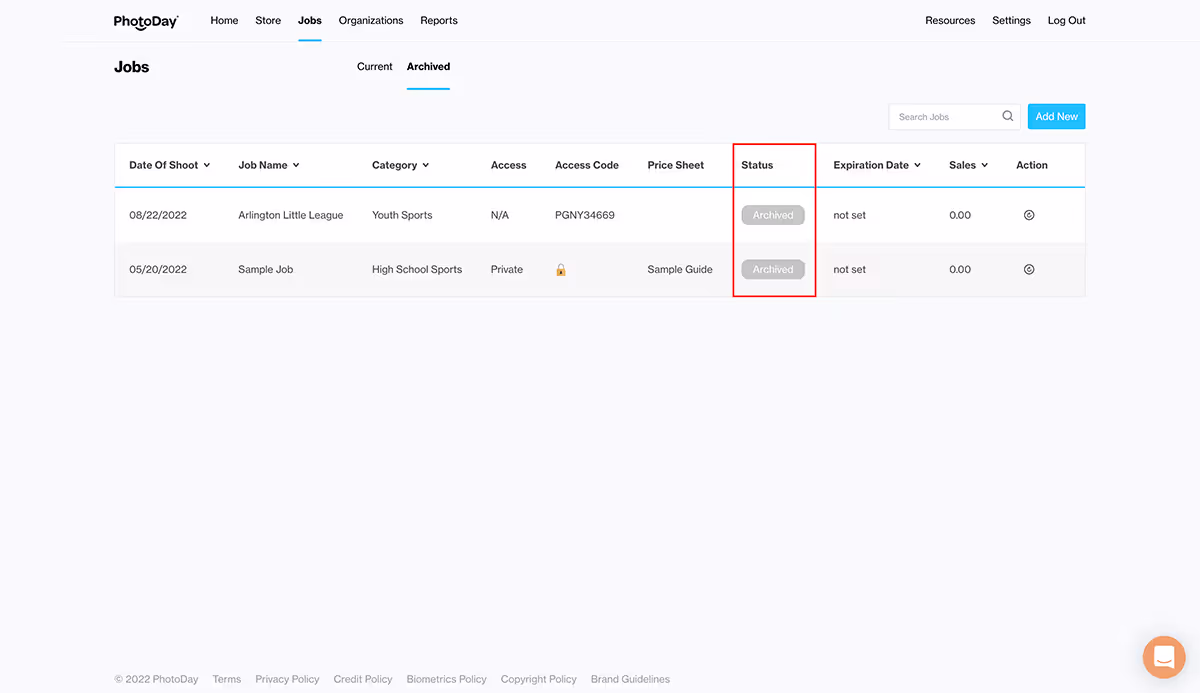Click the 0.00 sales value for Arlington Little League
The width and height of the screenshot is (1200, 693).
tap(960, 215)
